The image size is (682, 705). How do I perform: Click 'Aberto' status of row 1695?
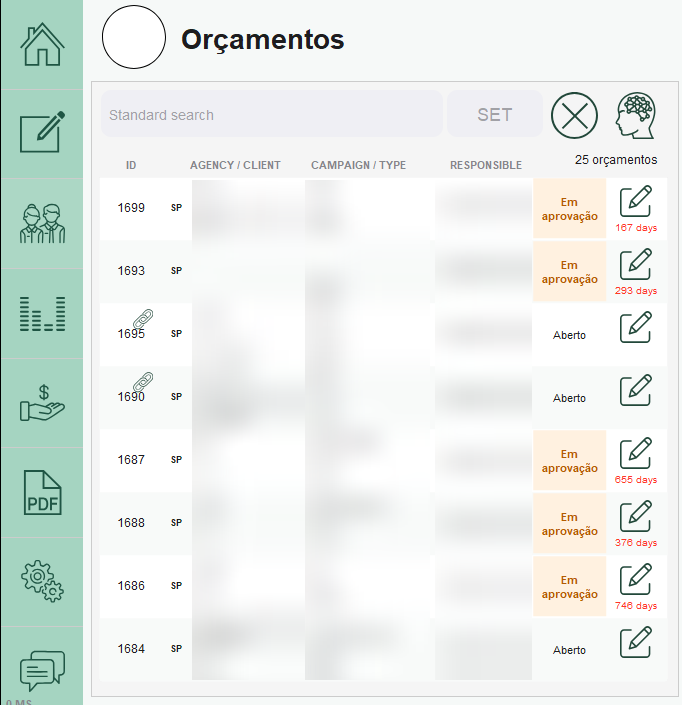tap(569, 335)
